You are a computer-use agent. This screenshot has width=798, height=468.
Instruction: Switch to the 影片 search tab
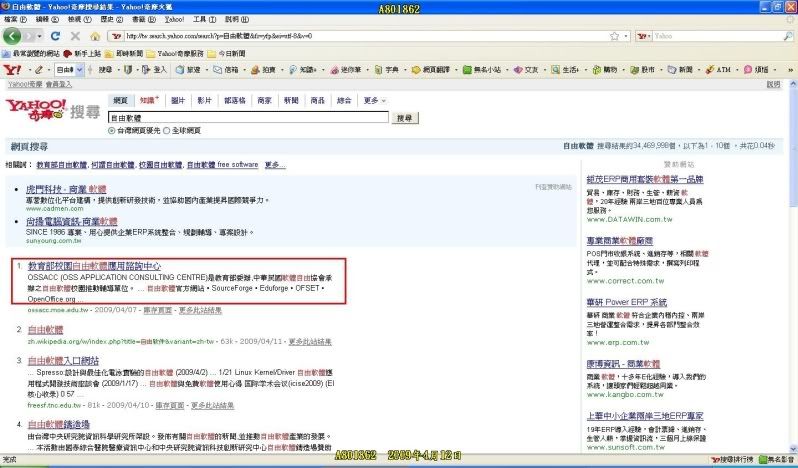click(205, 101)
